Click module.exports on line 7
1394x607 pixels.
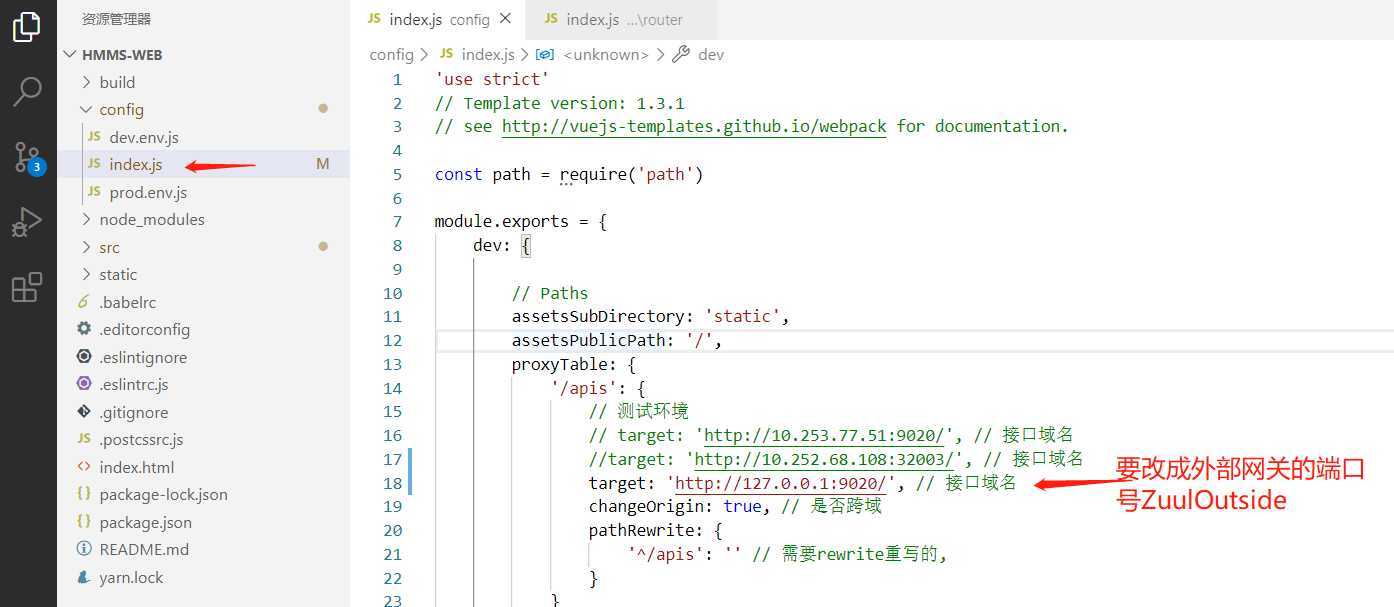pos(502,222)
